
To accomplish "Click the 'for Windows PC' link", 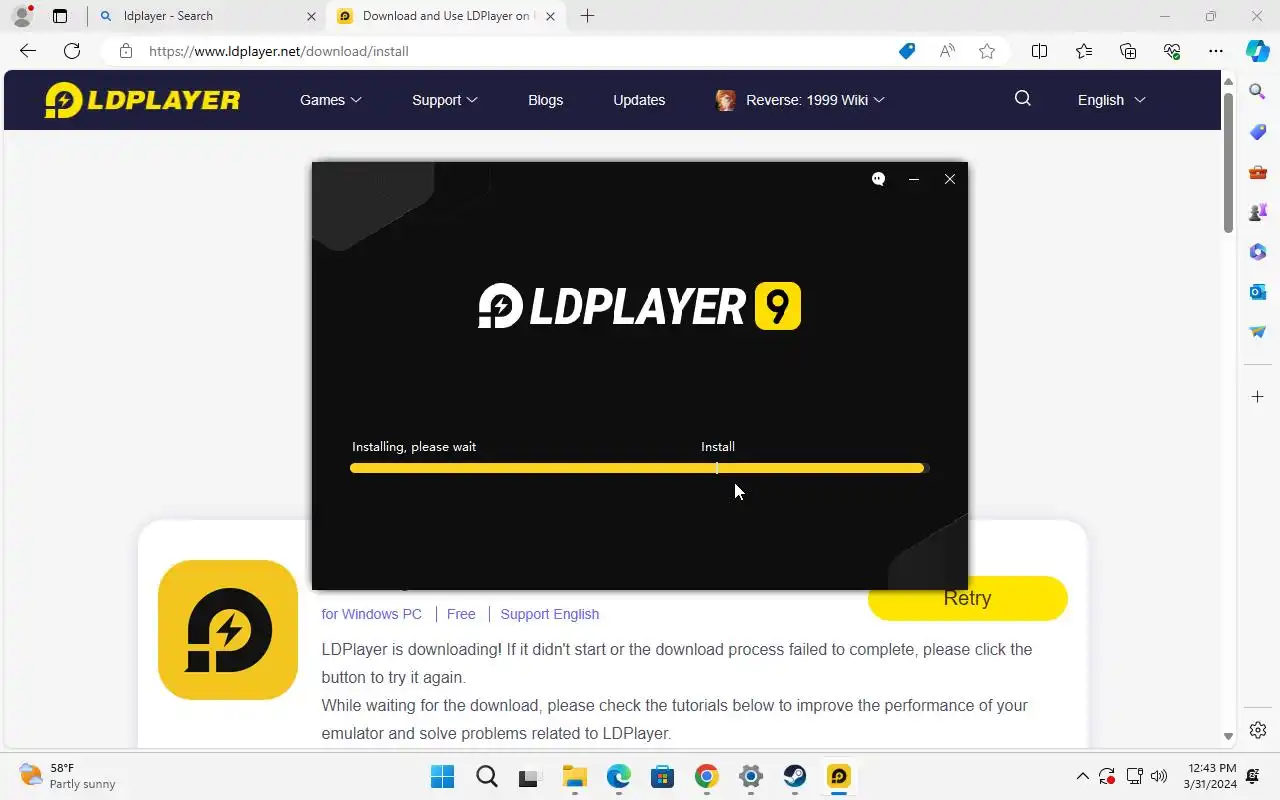I will tap(372, 614).
